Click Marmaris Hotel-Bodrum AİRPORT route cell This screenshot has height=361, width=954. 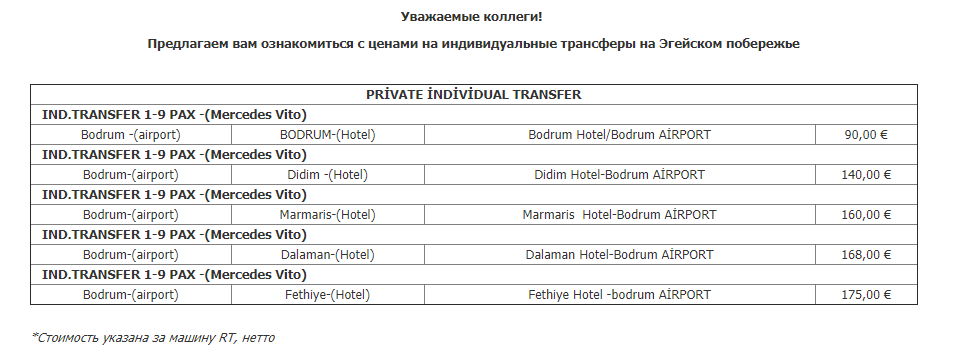tap(619, 215)
